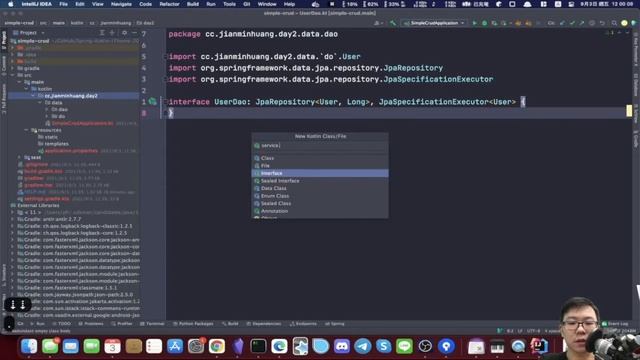Open the Problems tool window tab
The height and width of the screenshot is (360, 640).
pyautogui.click(x=91, y=324)
